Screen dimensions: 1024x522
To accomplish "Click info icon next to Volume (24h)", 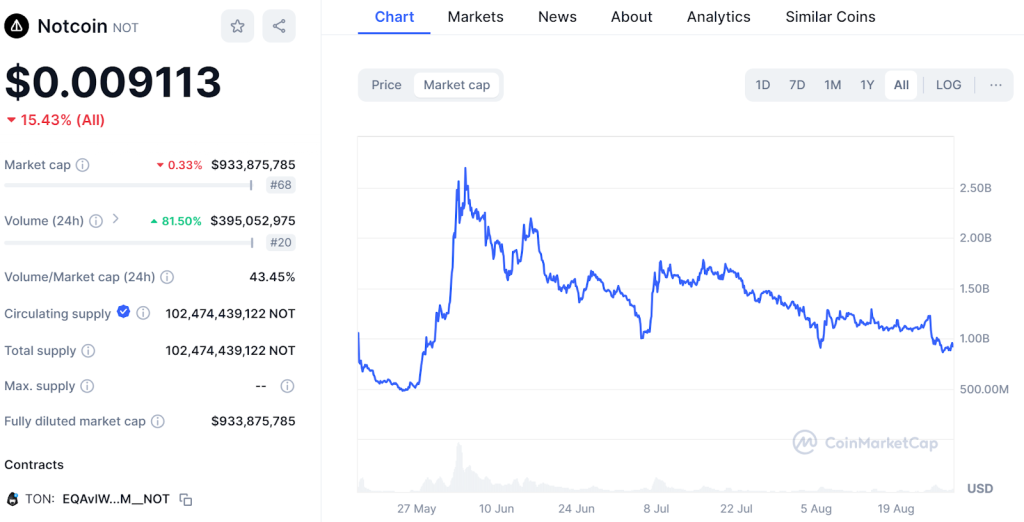I will [x=95, y=221].
